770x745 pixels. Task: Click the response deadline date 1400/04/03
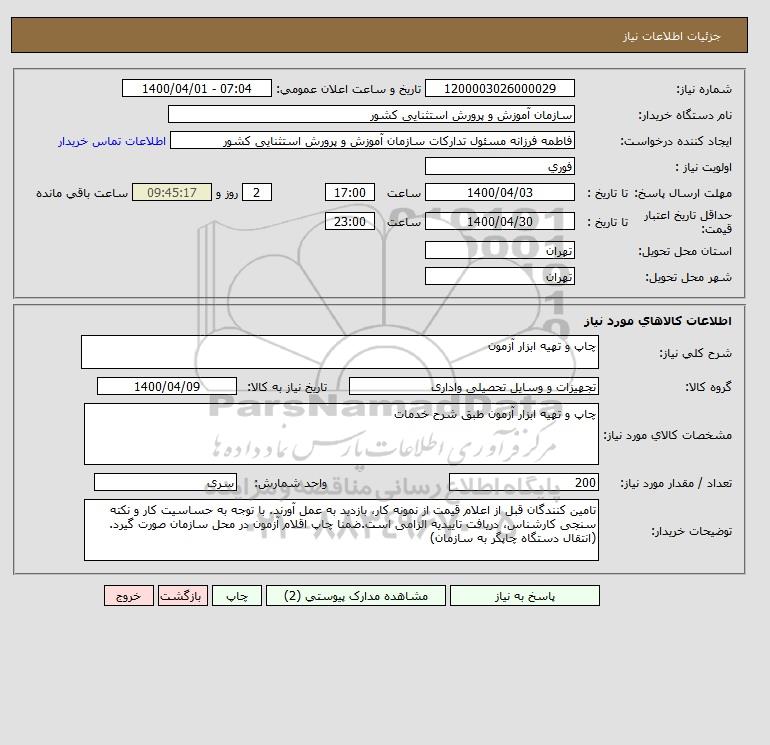(499, 193)
